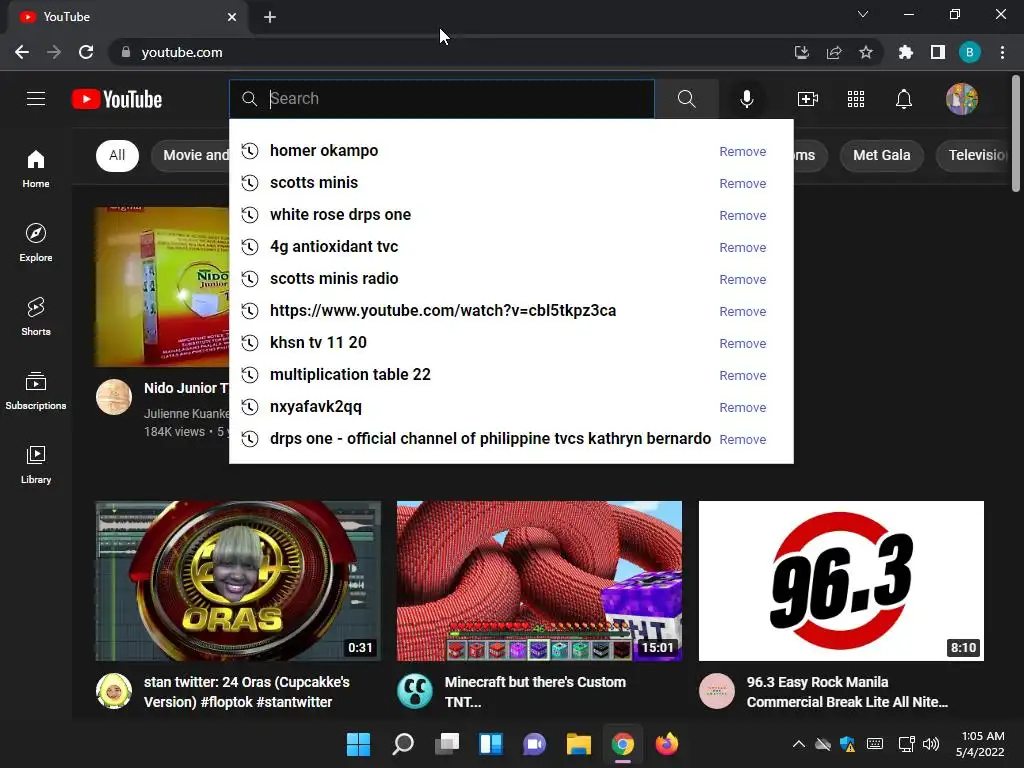Choose suggestion 'homer okampo'
1024x768 pixels.
coord(324,151)
